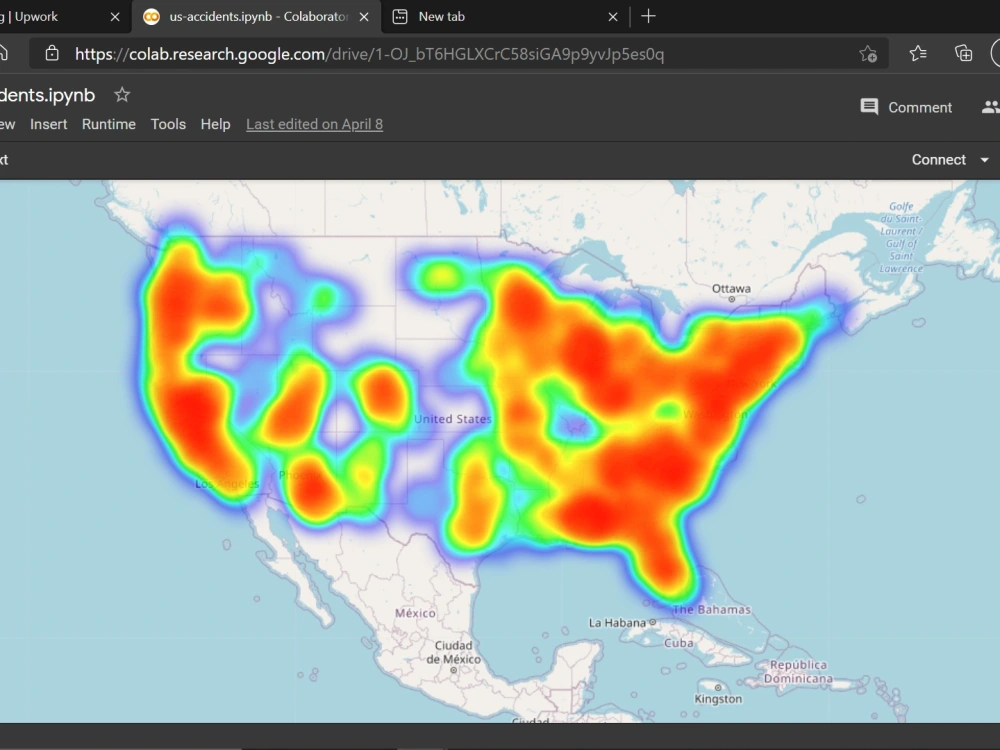Click the notebook title ending dents.ipynb
The width and height of the screenshot is (1000, 750).
tap(47, 95)
